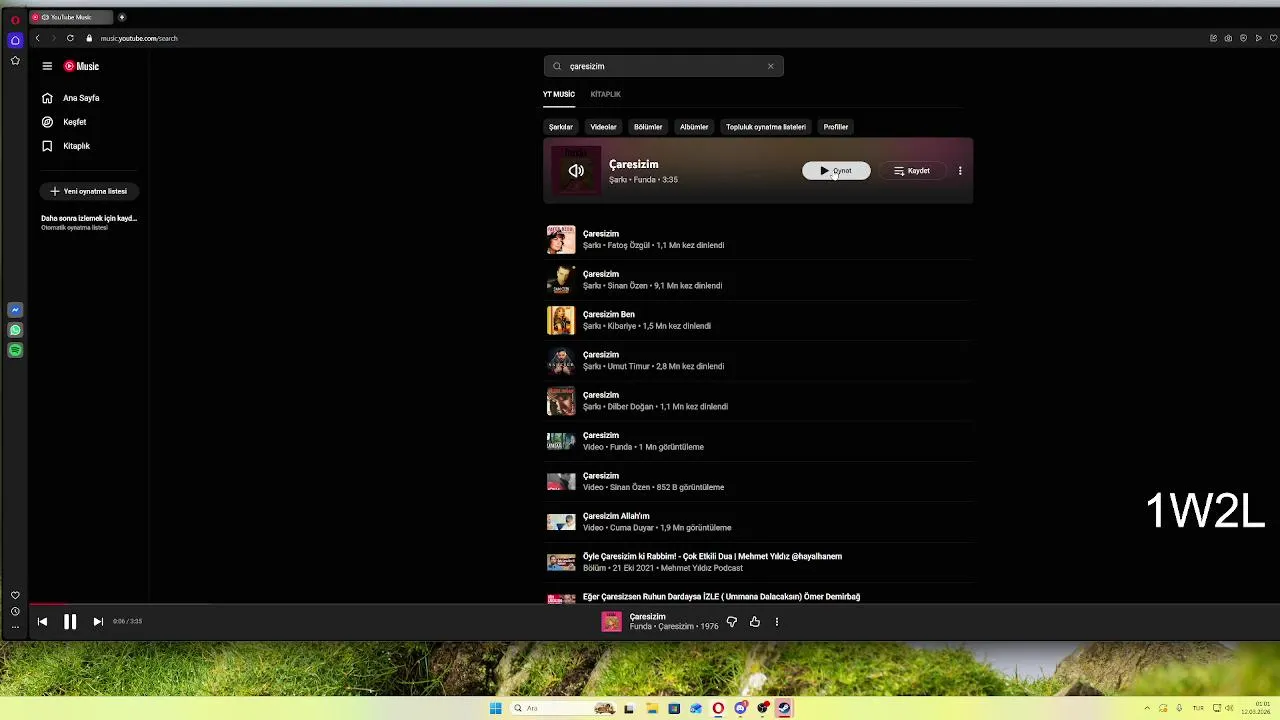Pause the currently playing song
Screen dimensions: 1280x720
70,622
